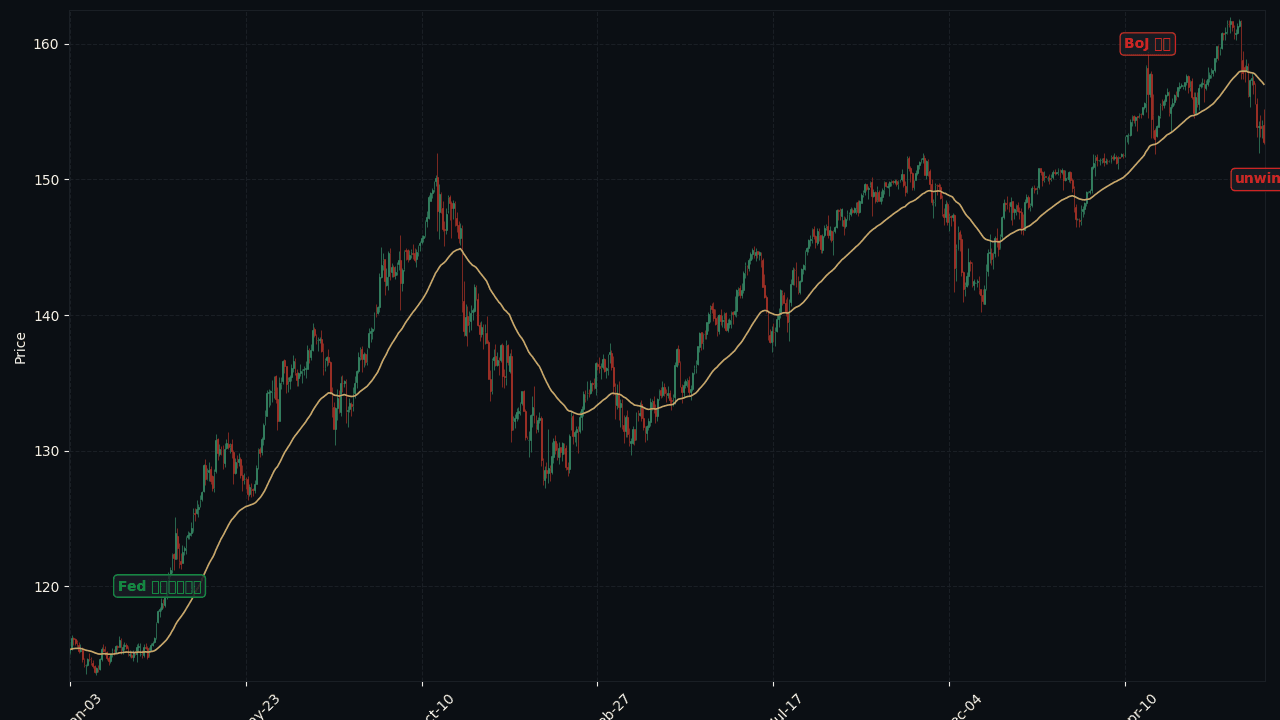
Task: Click the 120 price axis label
Action: tap(47, 587)
